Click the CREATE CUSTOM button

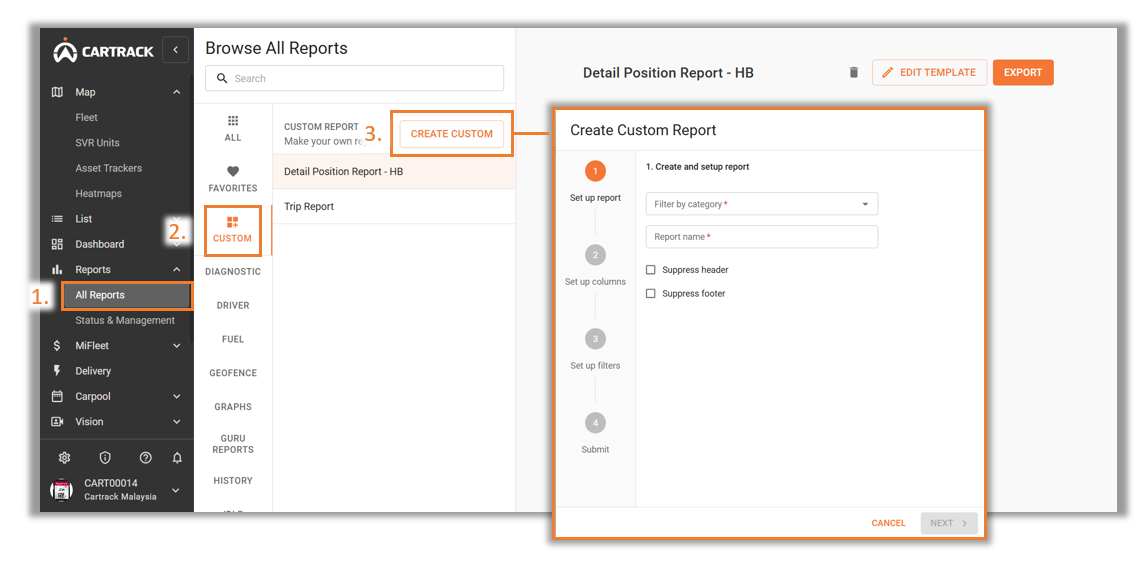(452, 133)
